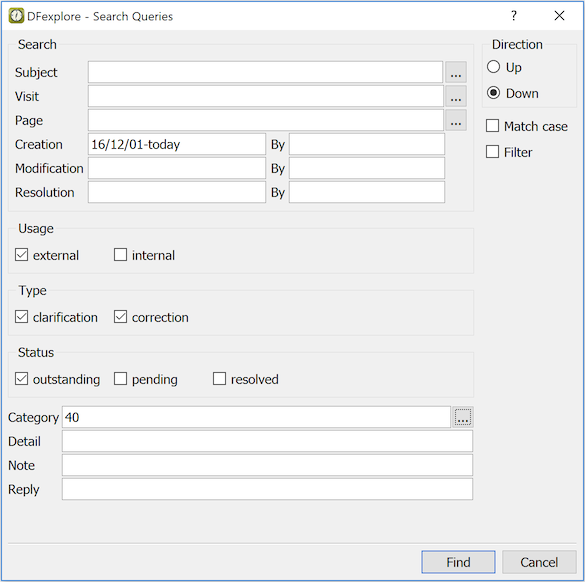Enable the Filter checkbox
Screen dimensions: 585x582
(492, 152)
